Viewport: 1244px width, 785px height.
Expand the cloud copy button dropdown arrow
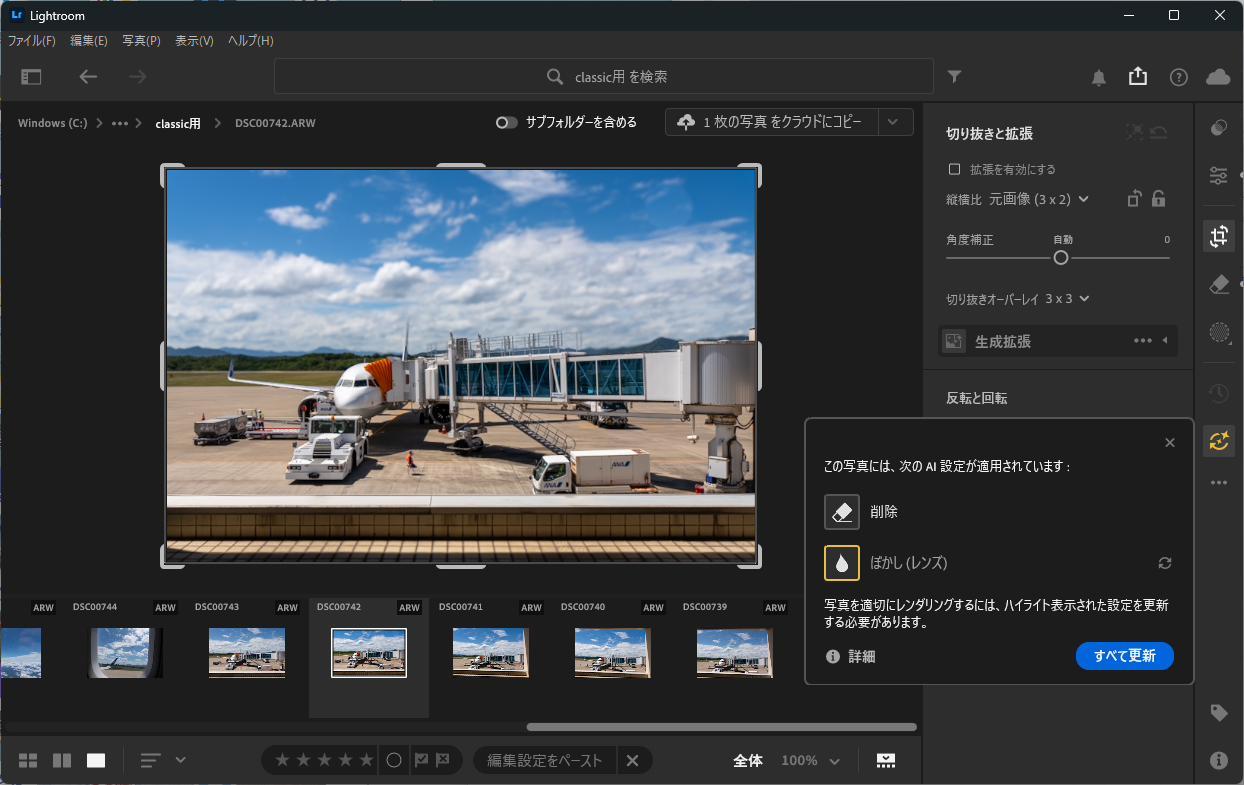tap(894, 122)
